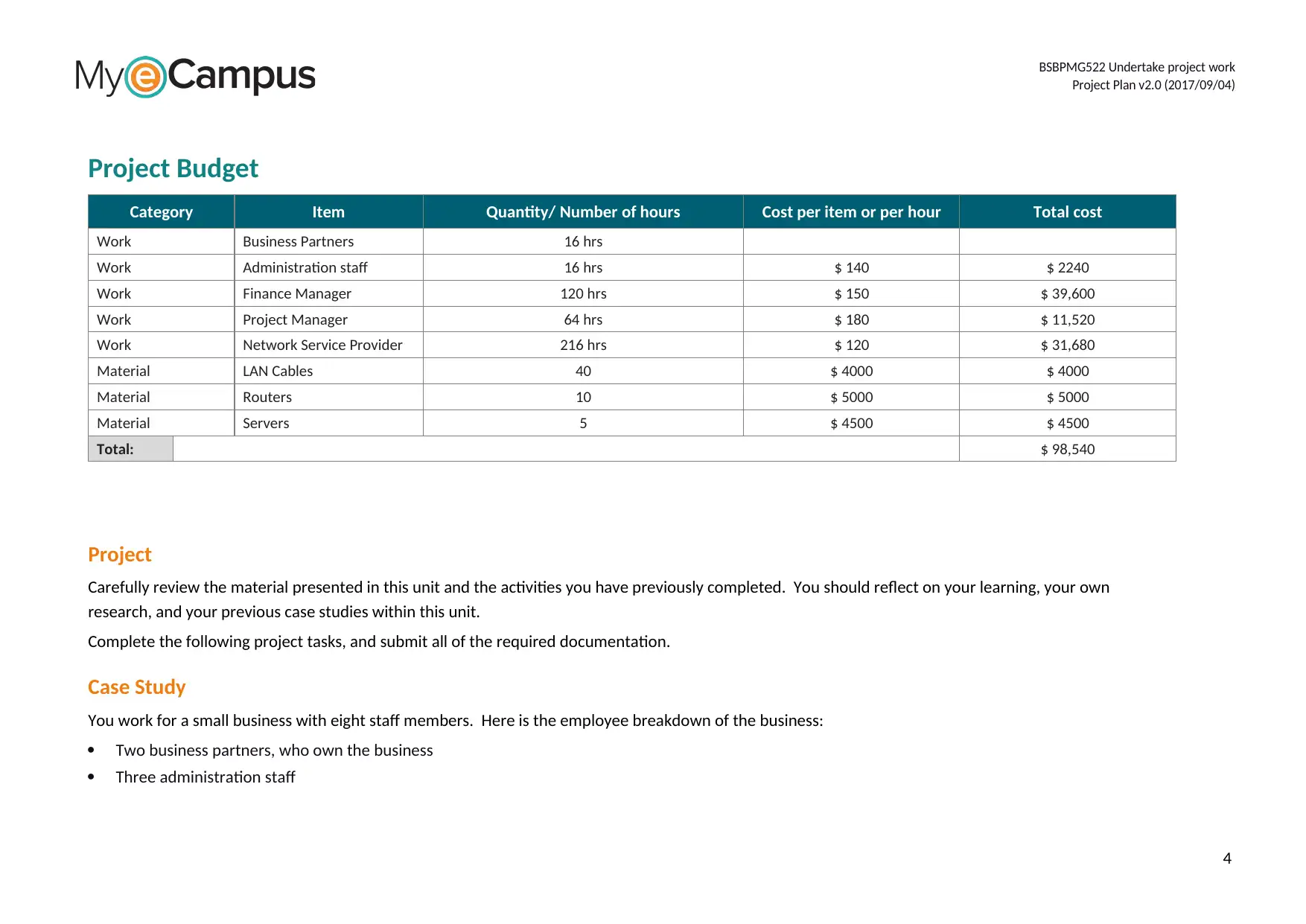Click the quantity '40' for LAN Cables

tap(583, 371)
